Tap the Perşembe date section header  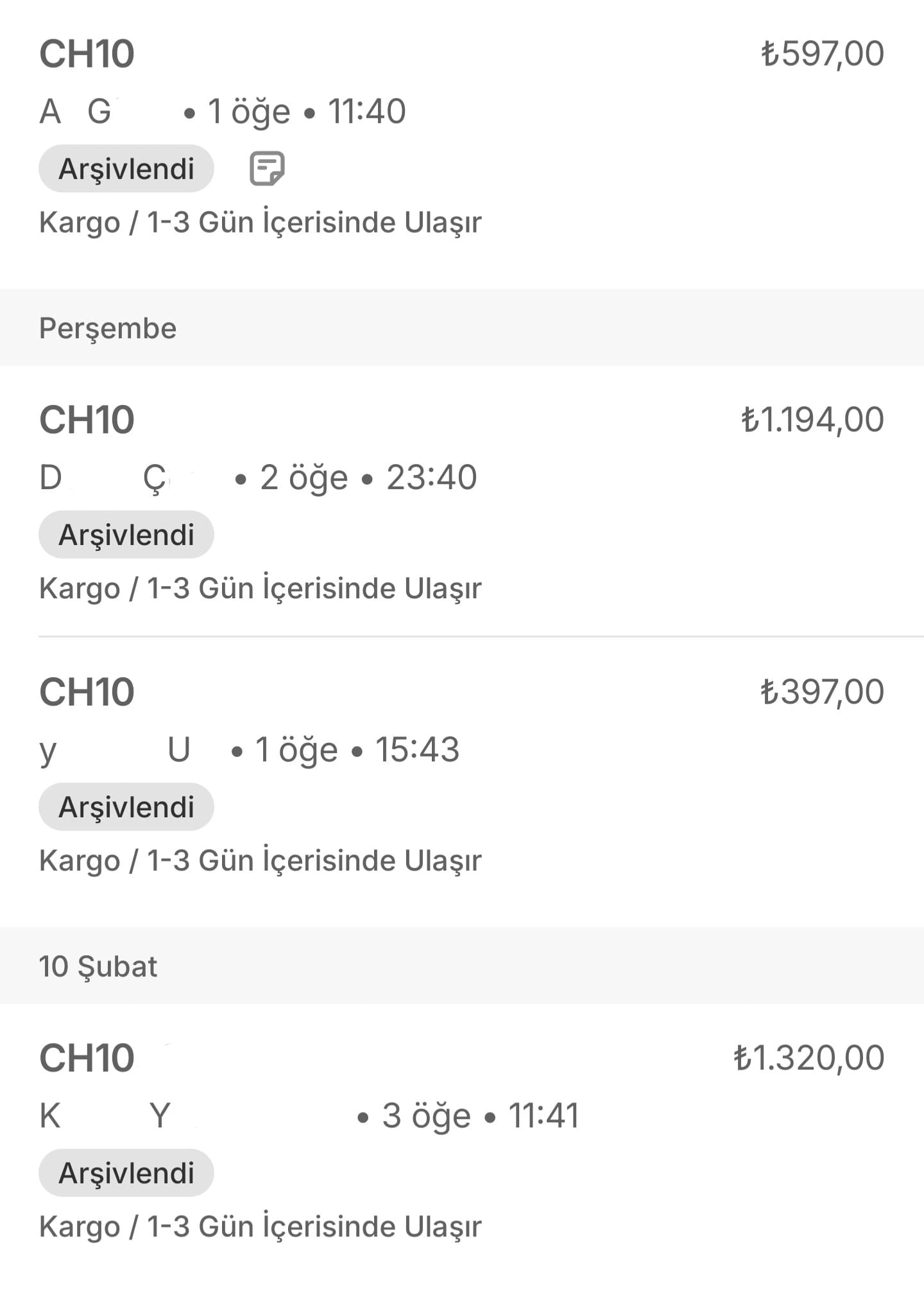tap(108, 328)
